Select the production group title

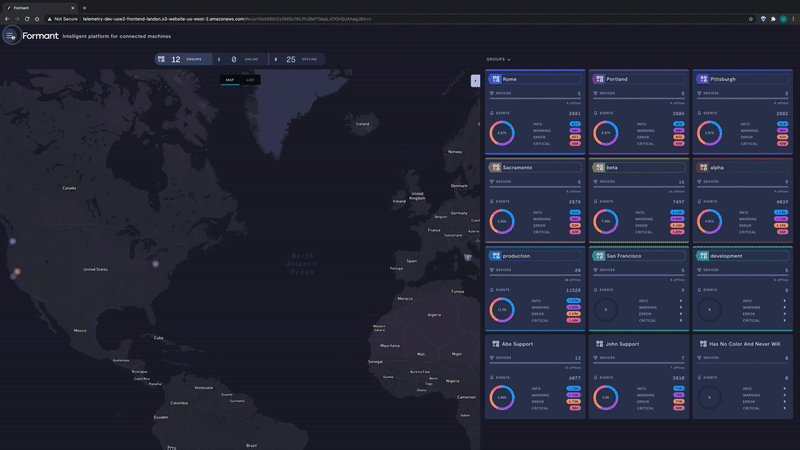[x=517, y=256]
